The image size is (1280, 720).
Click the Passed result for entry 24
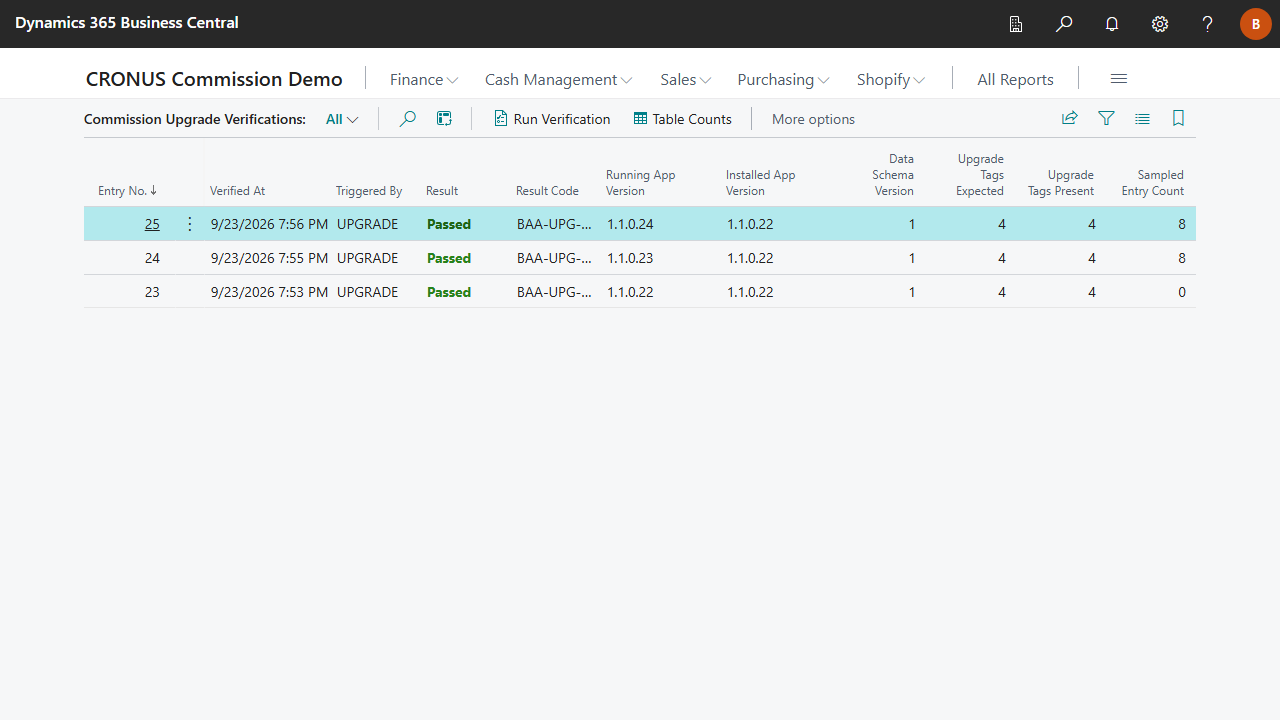(x=449, y=258)
